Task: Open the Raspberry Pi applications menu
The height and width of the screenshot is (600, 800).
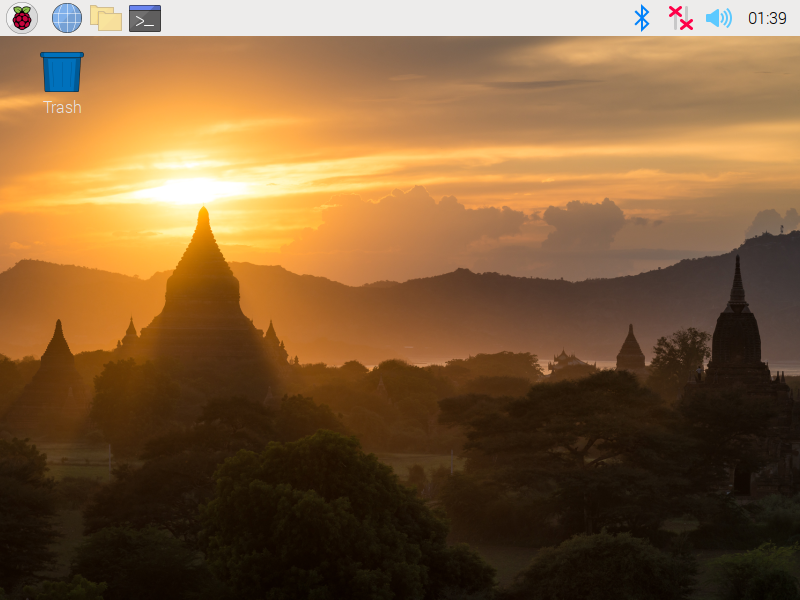Action: (x=22, y=18)
